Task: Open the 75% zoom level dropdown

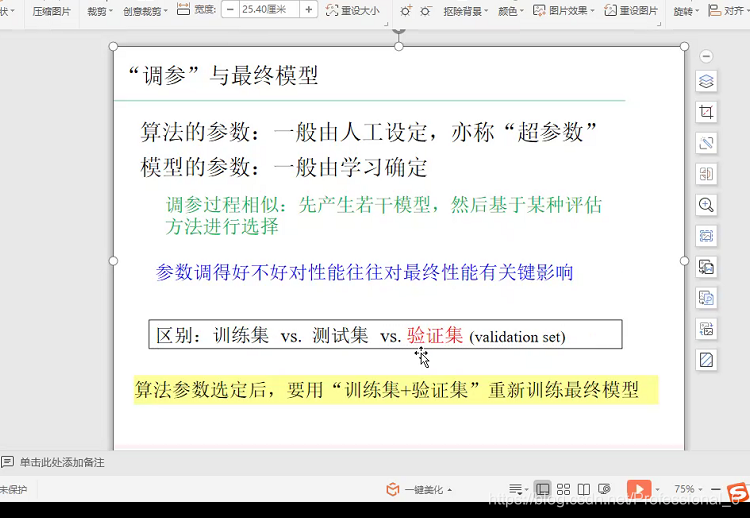Action: tap(688, 489)
